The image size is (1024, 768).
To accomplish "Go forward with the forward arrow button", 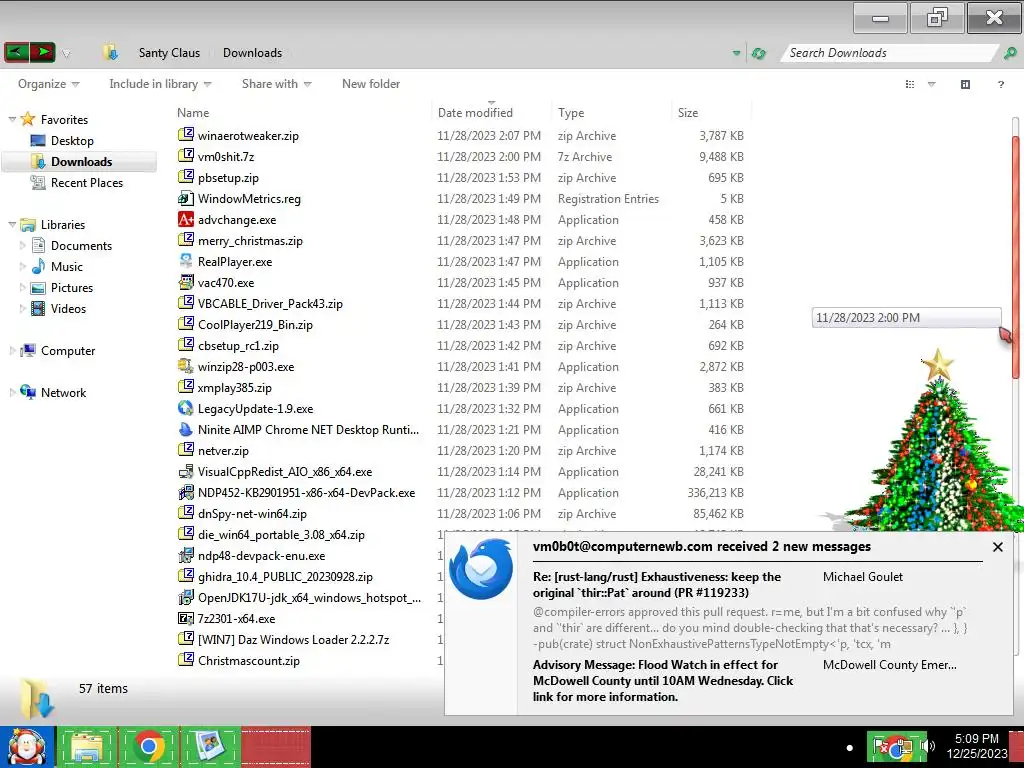I will (42, 52).
